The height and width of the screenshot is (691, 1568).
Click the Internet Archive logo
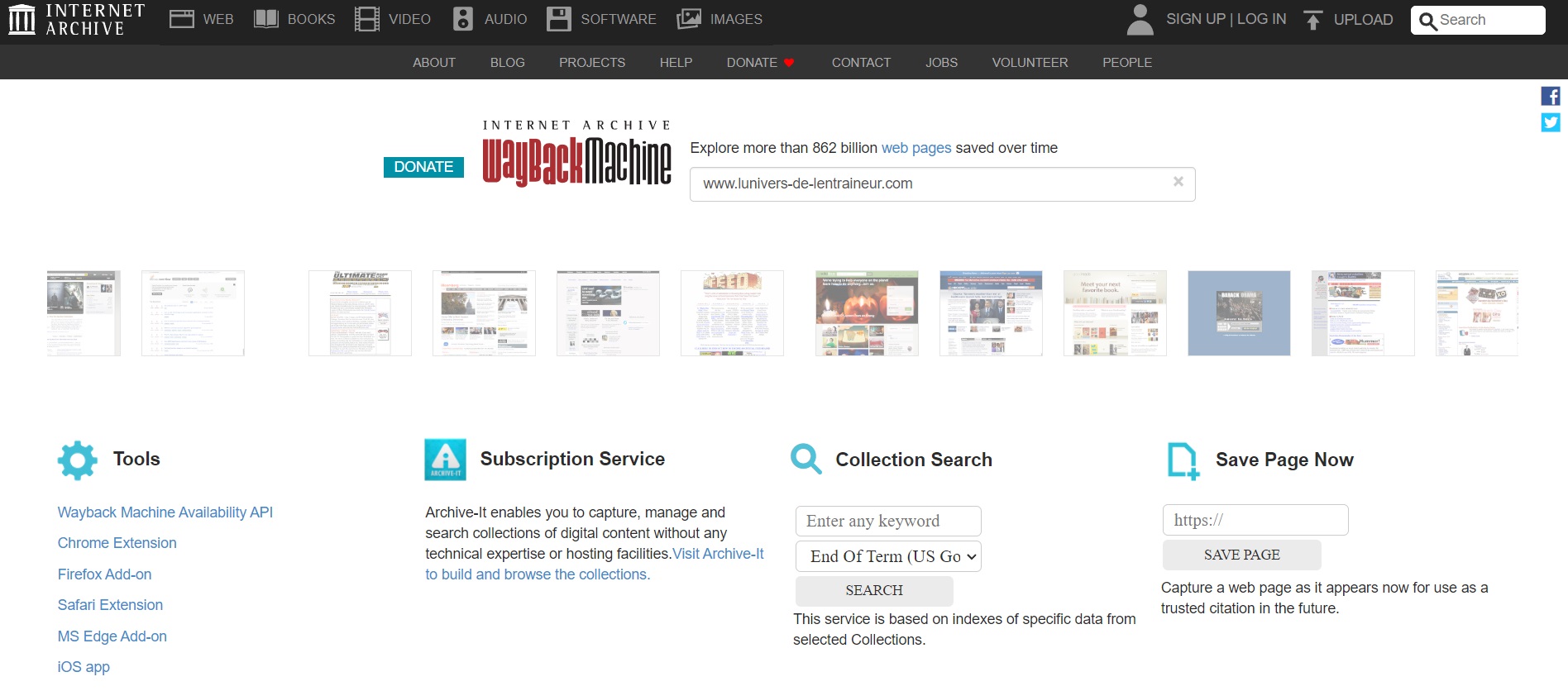click(x=76, y=19)
